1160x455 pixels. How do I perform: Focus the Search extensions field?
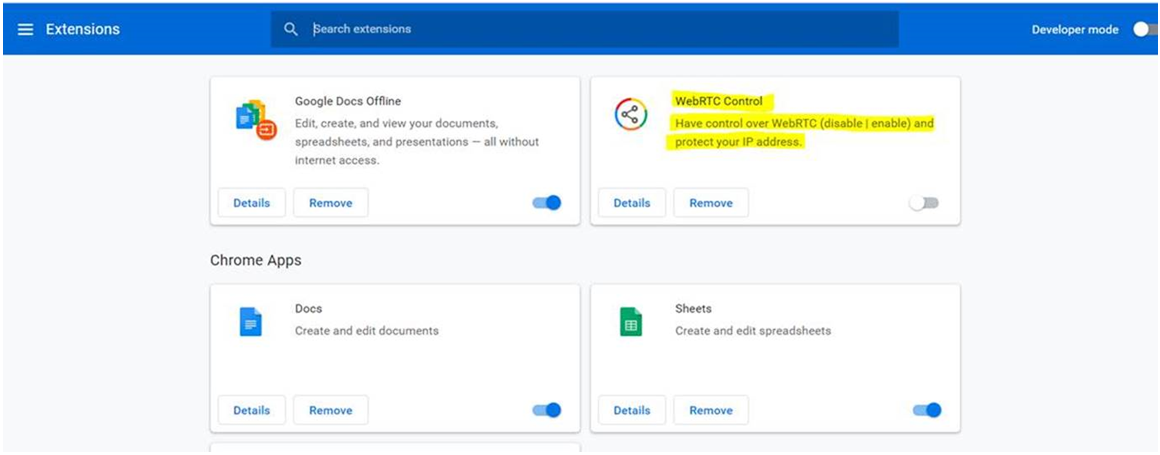(x=584, y=30)
